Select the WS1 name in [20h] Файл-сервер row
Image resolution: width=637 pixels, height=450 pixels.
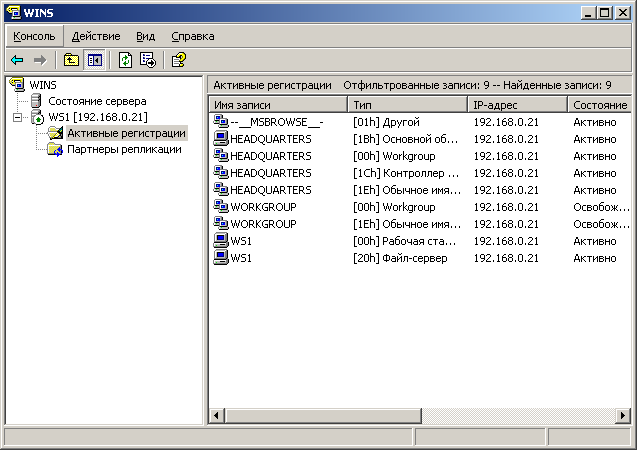tap(241, 258)
